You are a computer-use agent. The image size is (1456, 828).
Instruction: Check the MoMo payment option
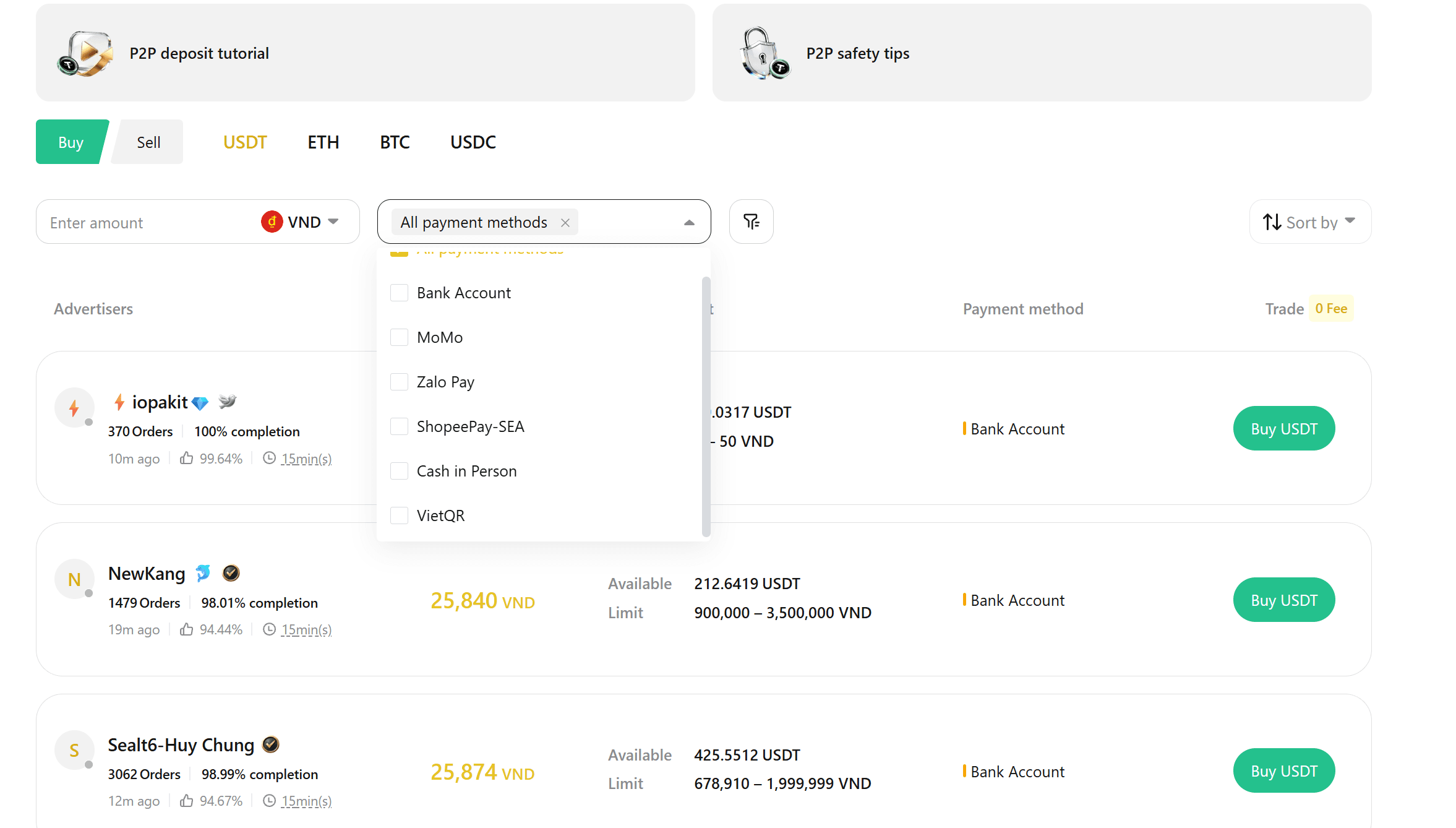[x=400, y=337]
